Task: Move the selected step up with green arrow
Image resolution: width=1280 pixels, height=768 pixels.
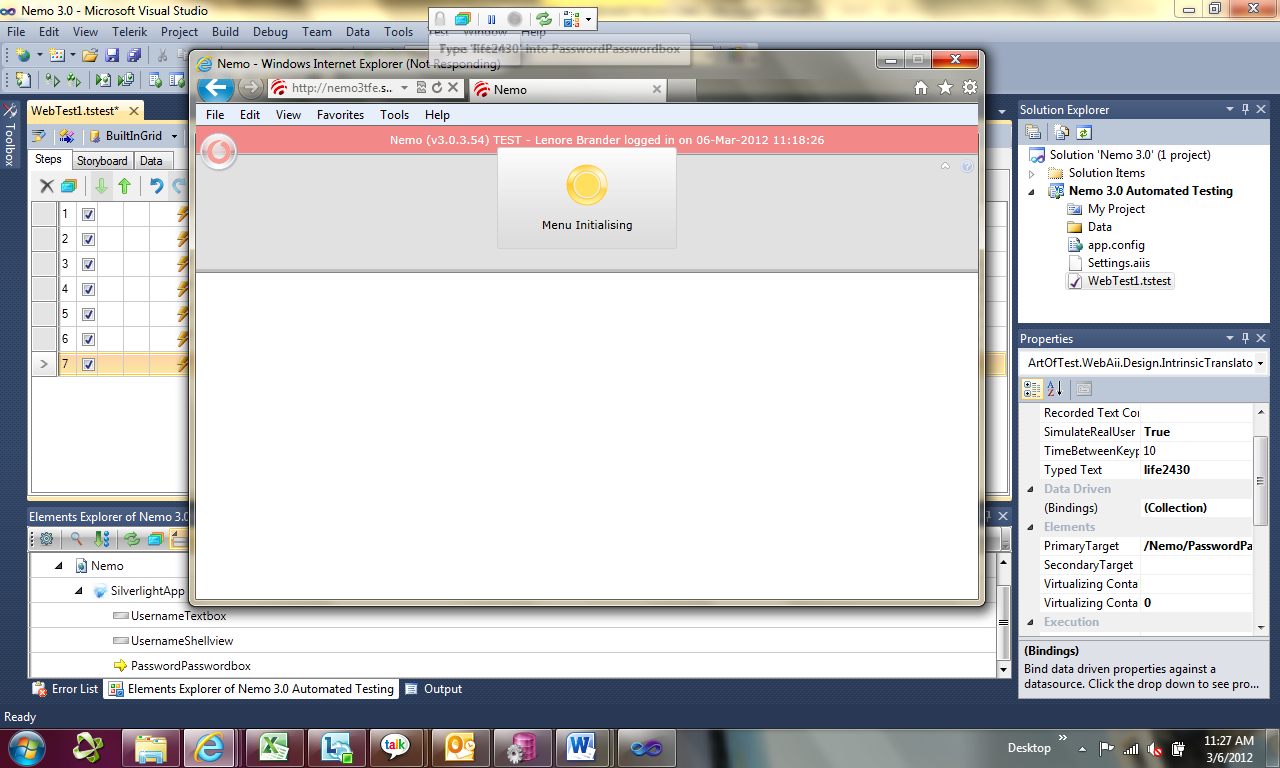Action: coord(124,185)
